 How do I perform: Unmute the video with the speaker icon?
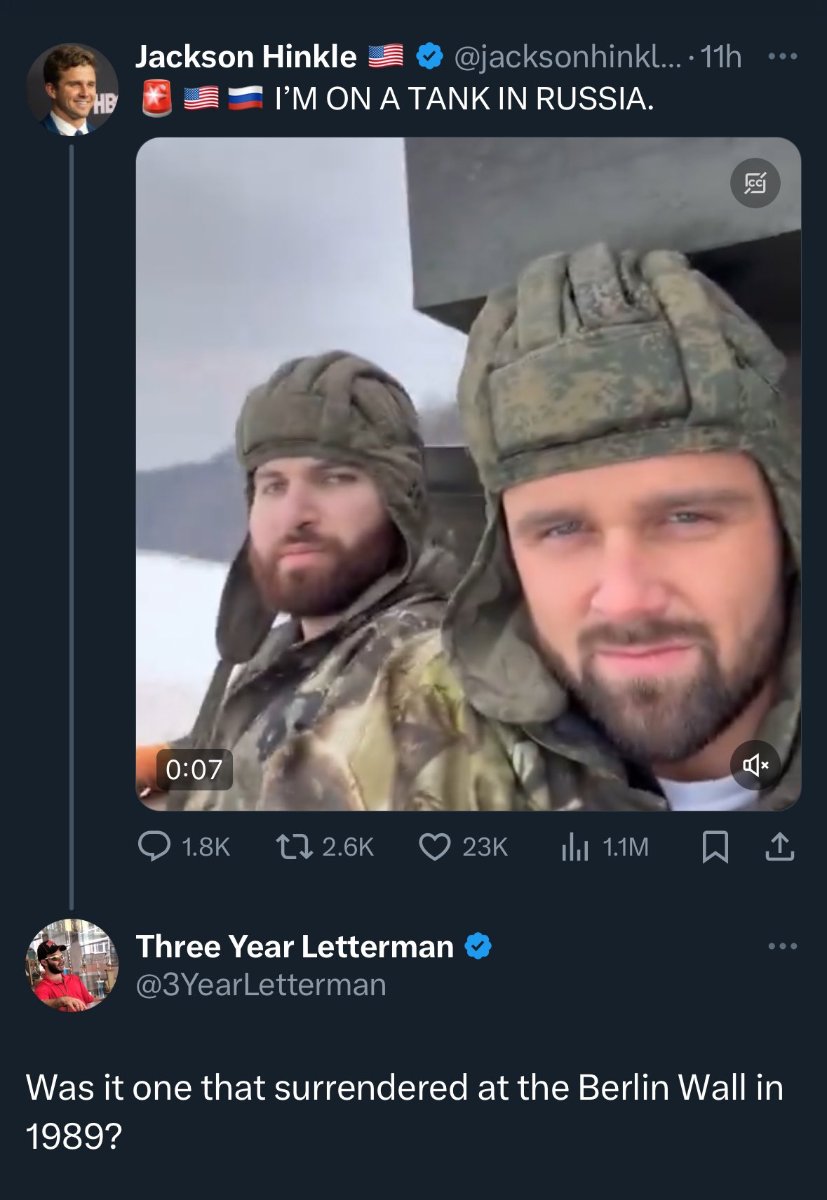(x=755, y=766)
